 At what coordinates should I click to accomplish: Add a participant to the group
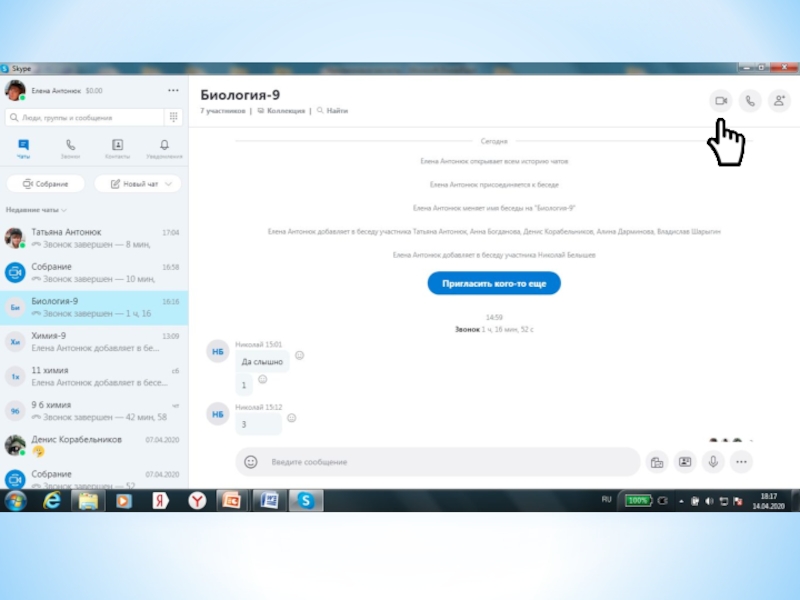[x=779, y=101]
